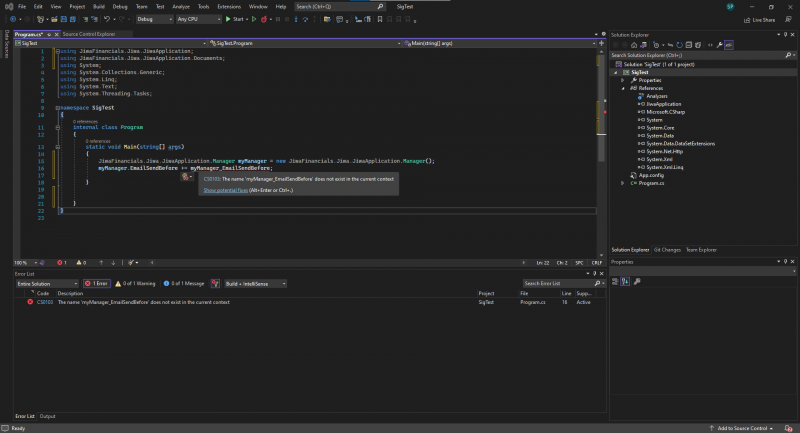Click the editor vertical scrollbar
This screenshot has height=433, width=800.
(601, 100)
